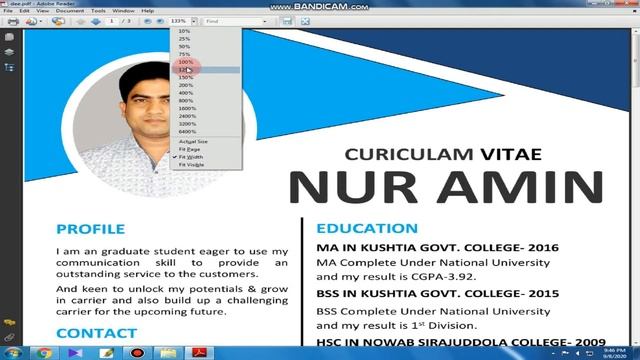640x360 pixels.
Task: Select 3200% zoom from the list
Action: [206, 124]
